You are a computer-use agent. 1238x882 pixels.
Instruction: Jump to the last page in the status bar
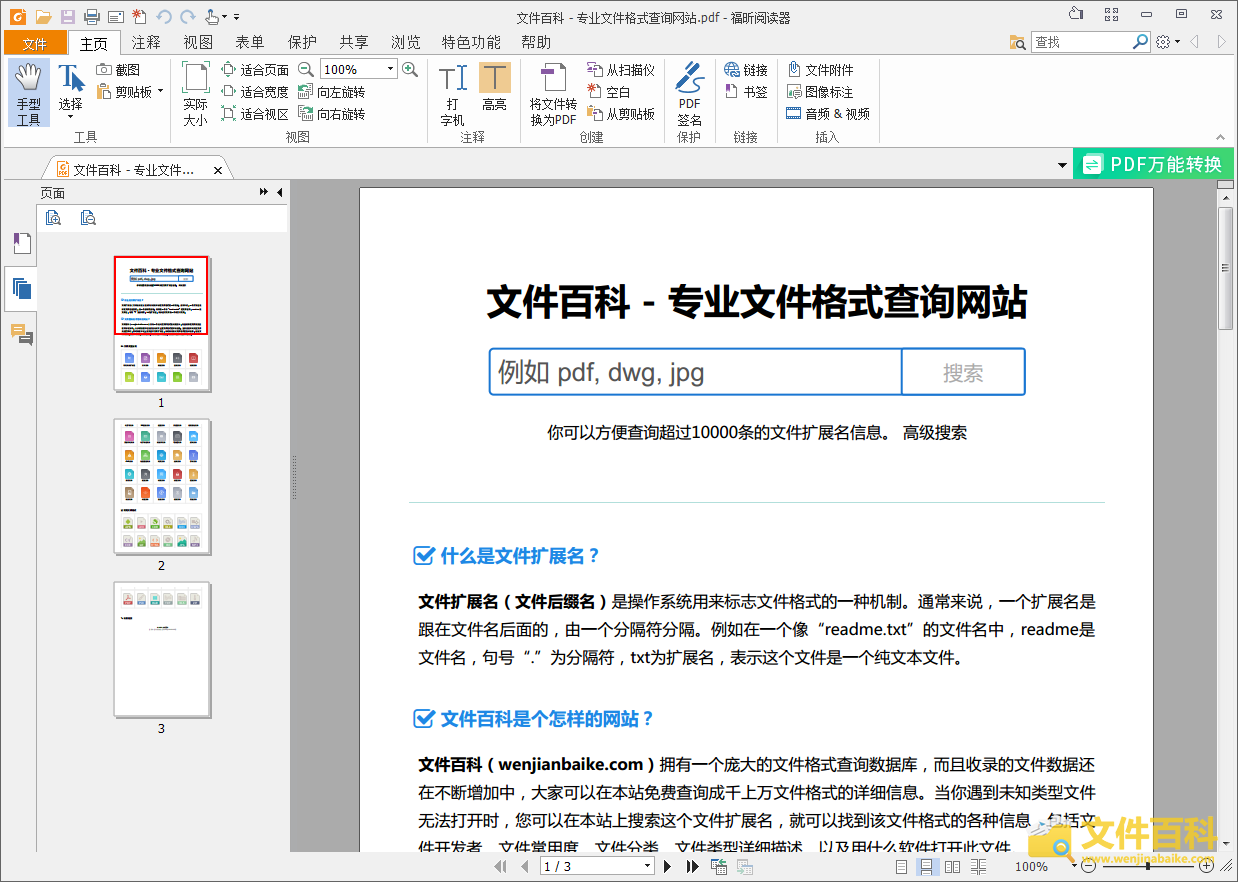pos(692,867)
